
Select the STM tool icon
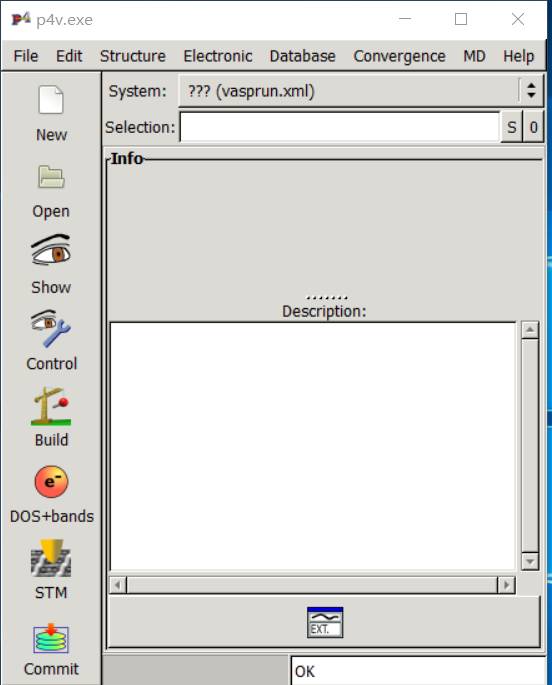(x=51, y=558)
